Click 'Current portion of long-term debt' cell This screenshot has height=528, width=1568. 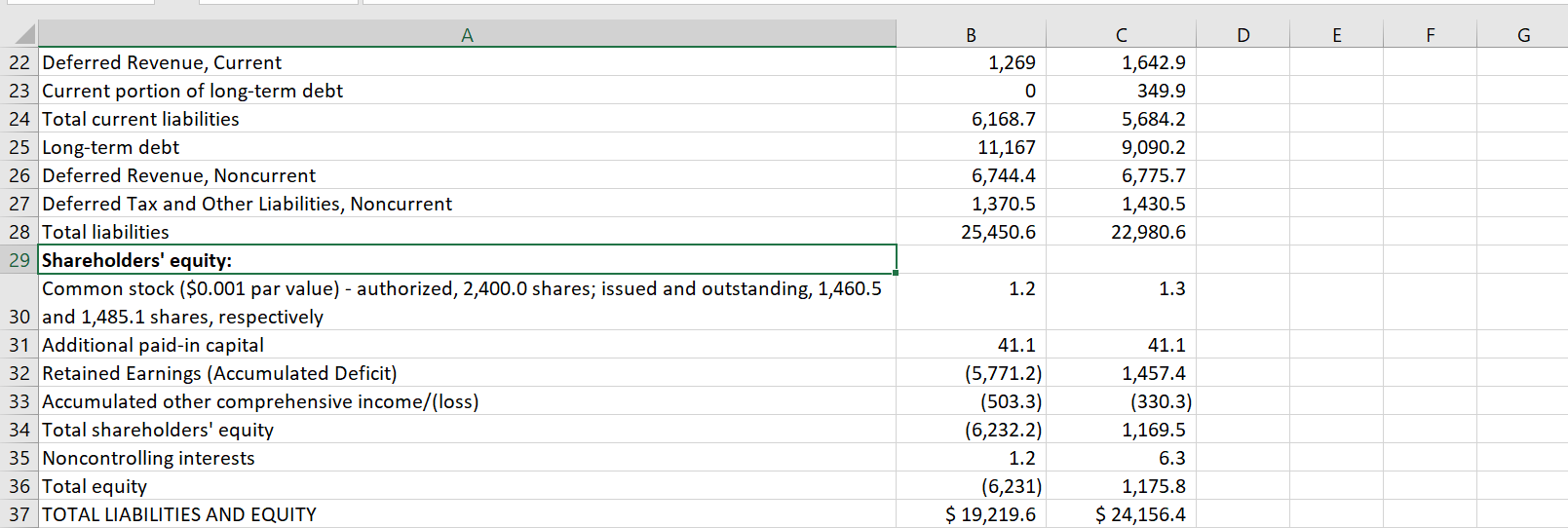[x=467, y=91]
